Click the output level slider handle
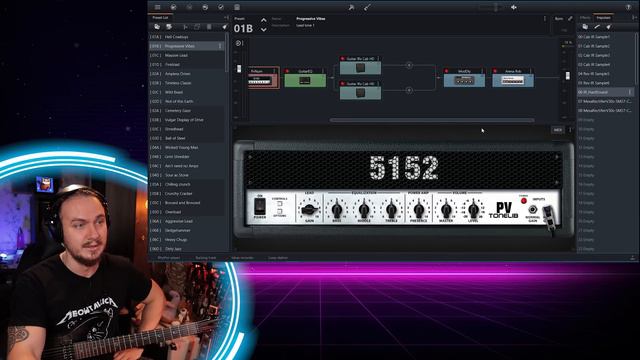Viewport: 640px width, 360px height. point(567,76)
